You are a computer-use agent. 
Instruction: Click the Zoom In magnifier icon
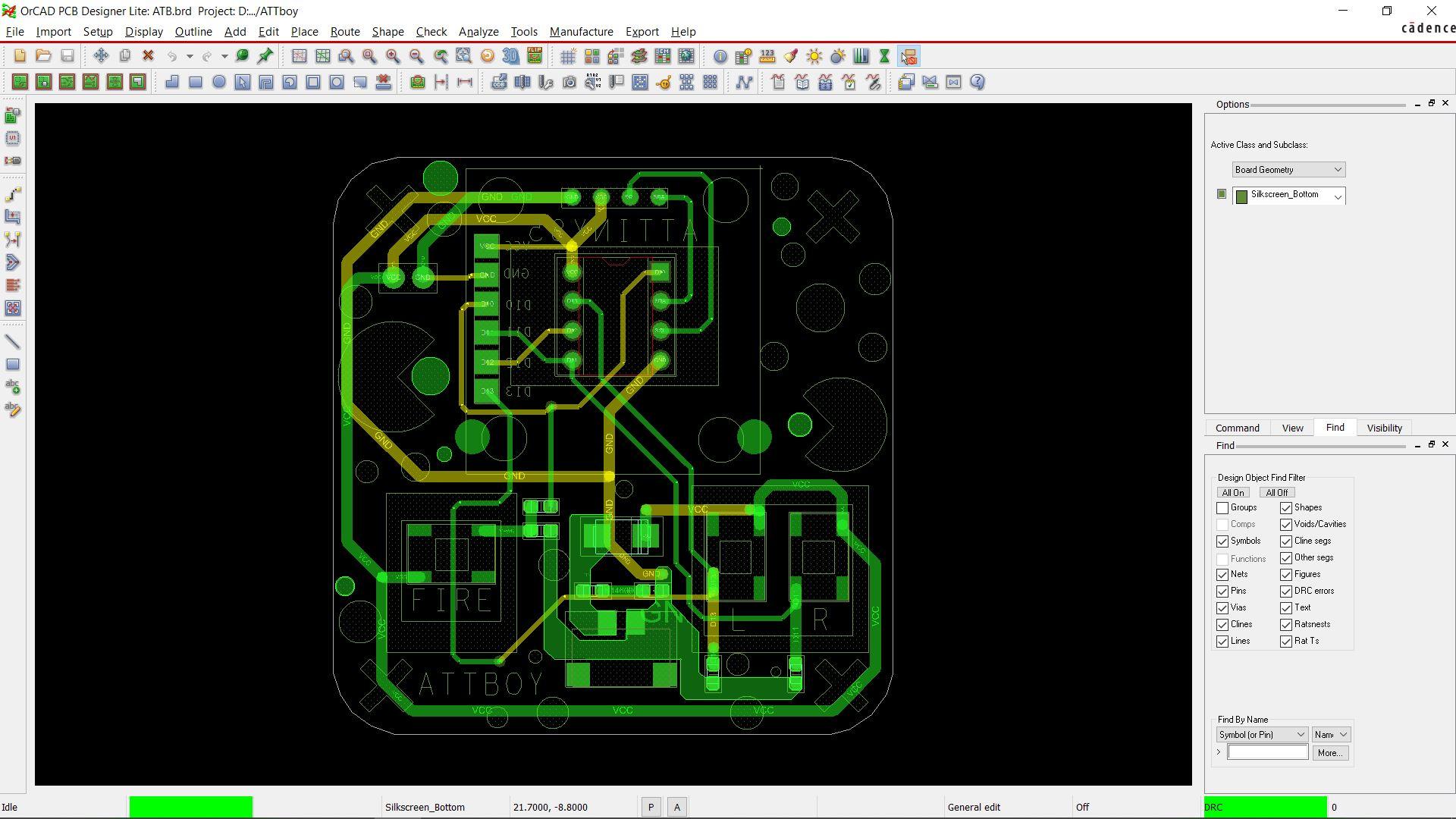(393, 56)
